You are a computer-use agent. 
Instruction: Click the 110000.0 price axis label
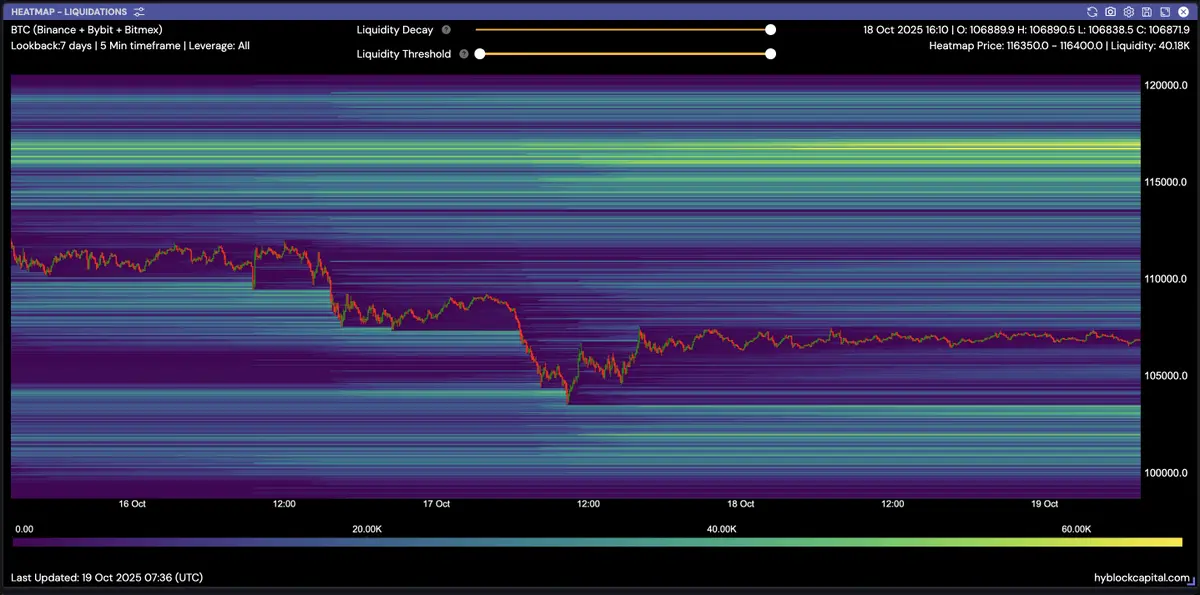1164,279
